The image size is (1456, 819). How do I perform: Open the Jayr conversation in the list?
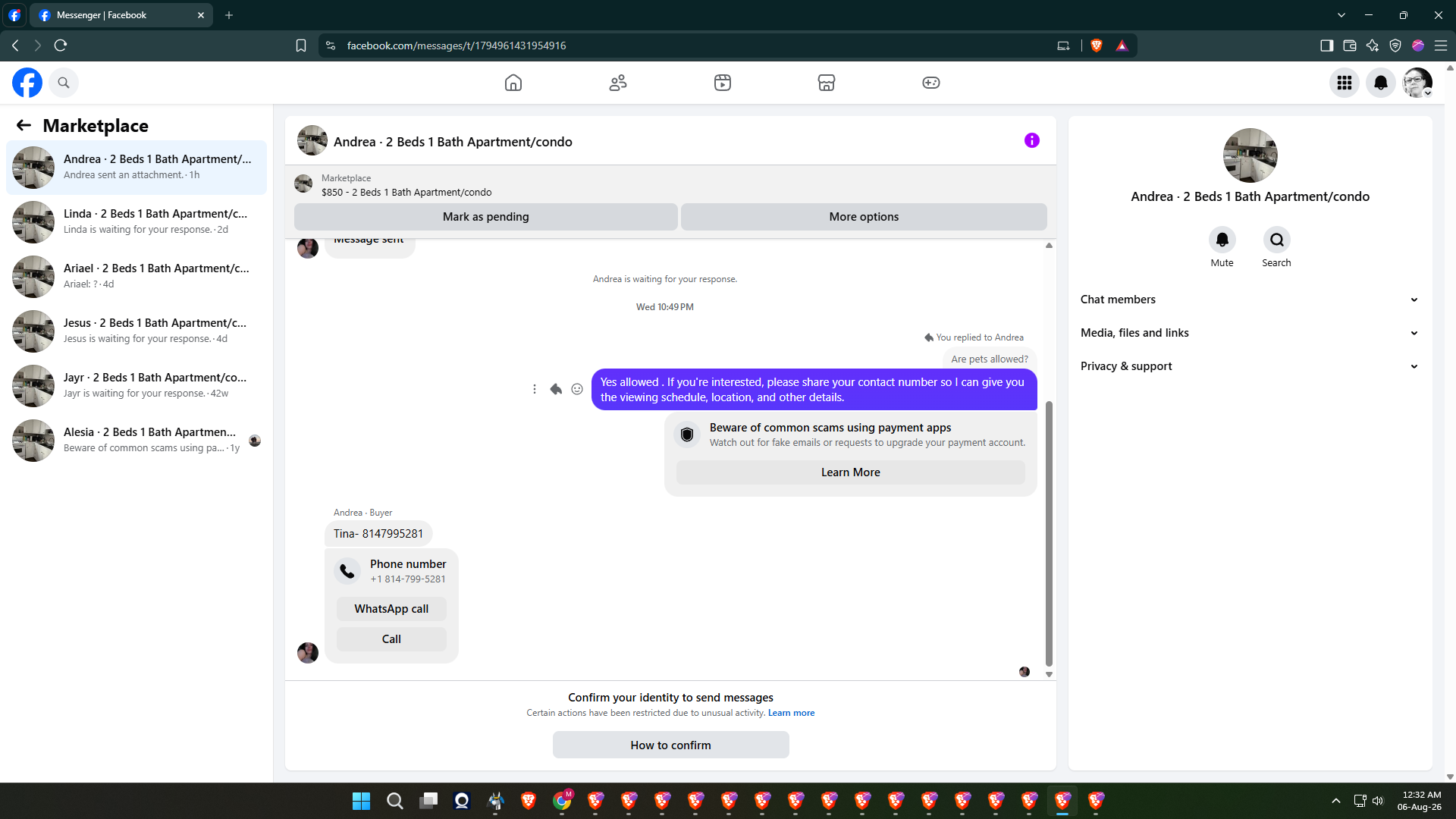pyautogui.click(x=136, y=386)
